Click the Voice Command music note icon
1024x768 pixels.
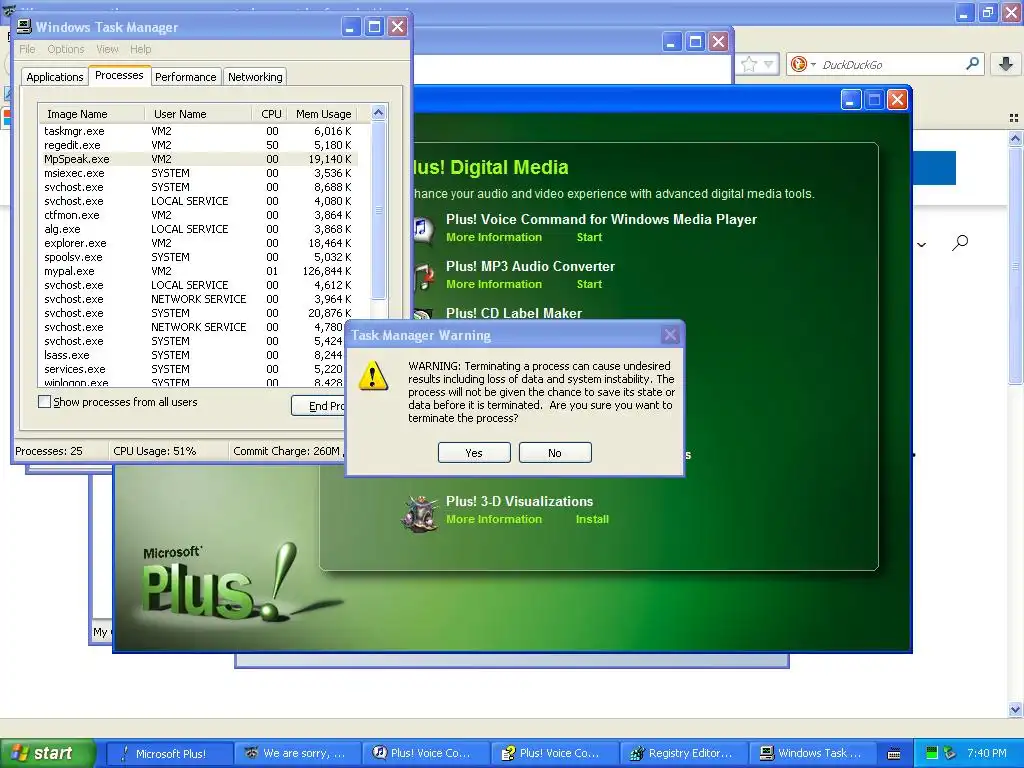pos(423,229)
